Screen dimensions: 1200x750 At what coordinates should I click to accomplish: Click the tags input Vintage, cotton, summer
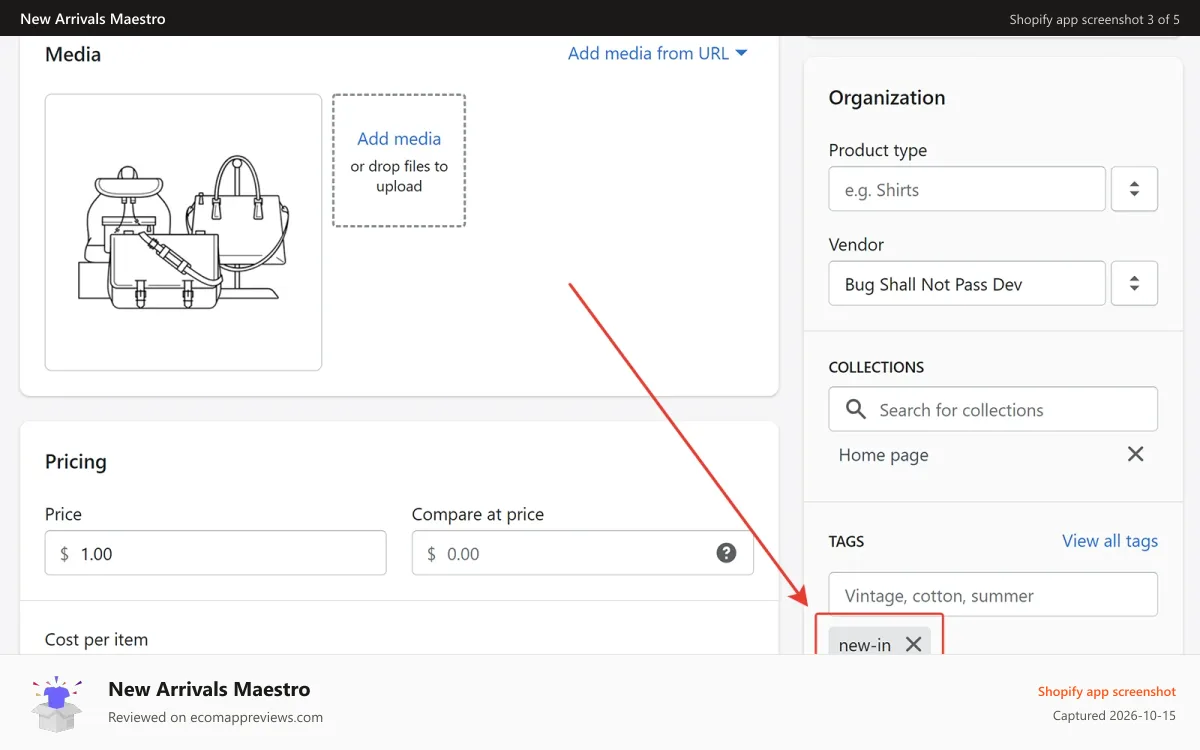tap(993, 594)
